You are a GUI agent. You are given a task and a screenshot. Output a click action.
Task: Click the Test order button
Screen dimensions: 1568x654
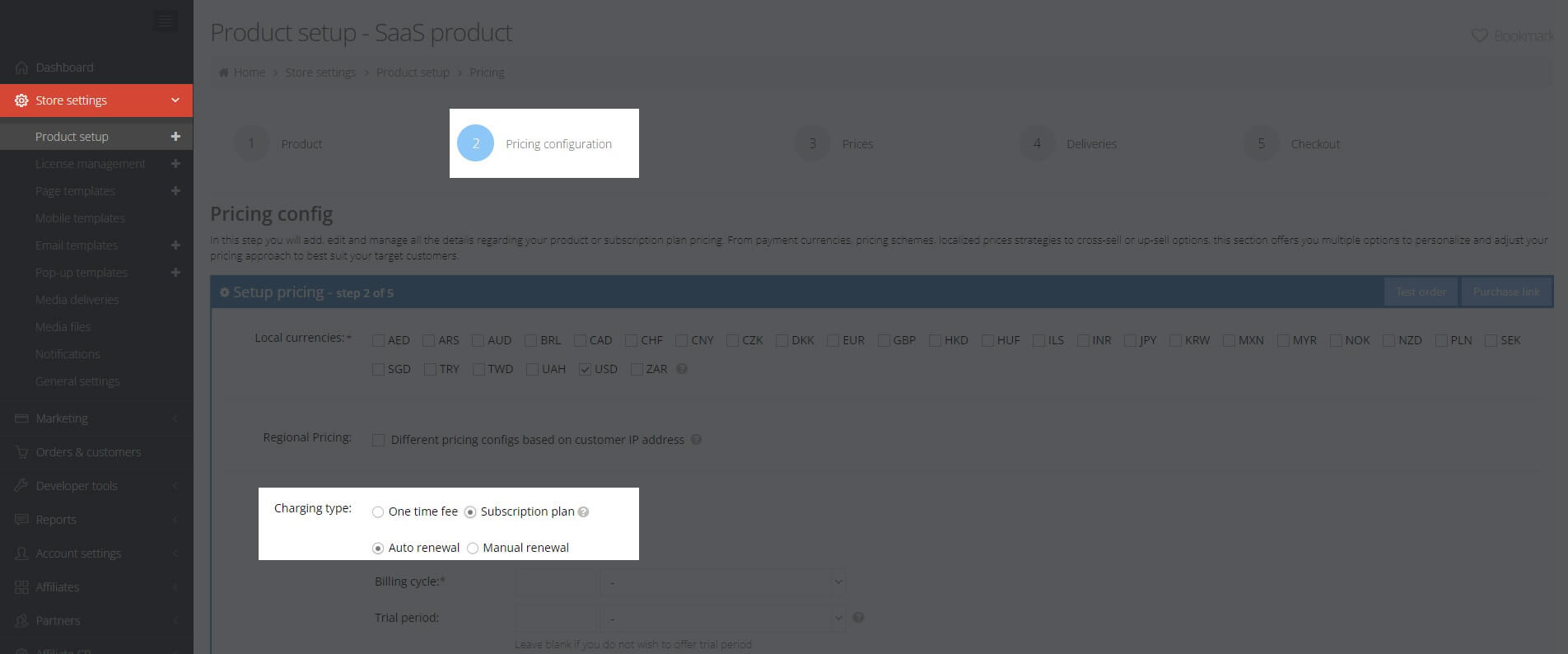1421,292
